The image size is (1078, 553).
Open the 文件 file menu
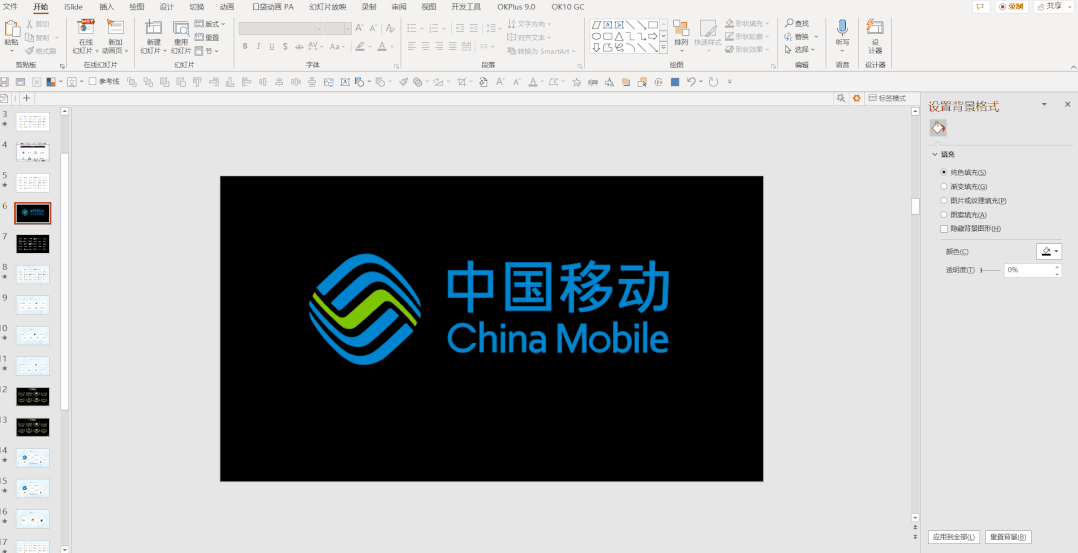(10, 7)
